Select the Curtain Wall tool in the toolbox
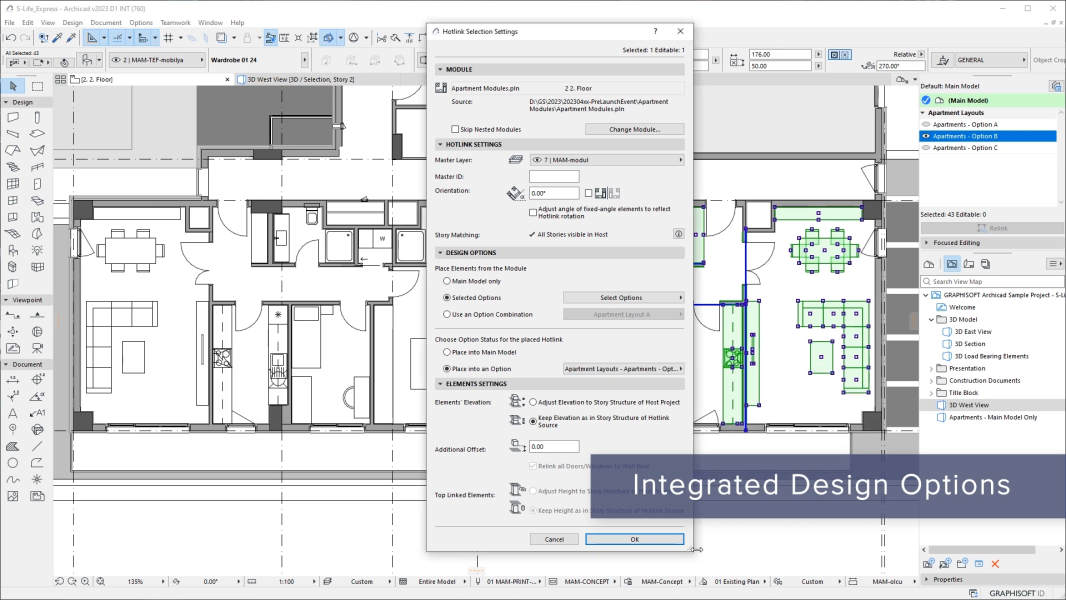 [13, 183]
